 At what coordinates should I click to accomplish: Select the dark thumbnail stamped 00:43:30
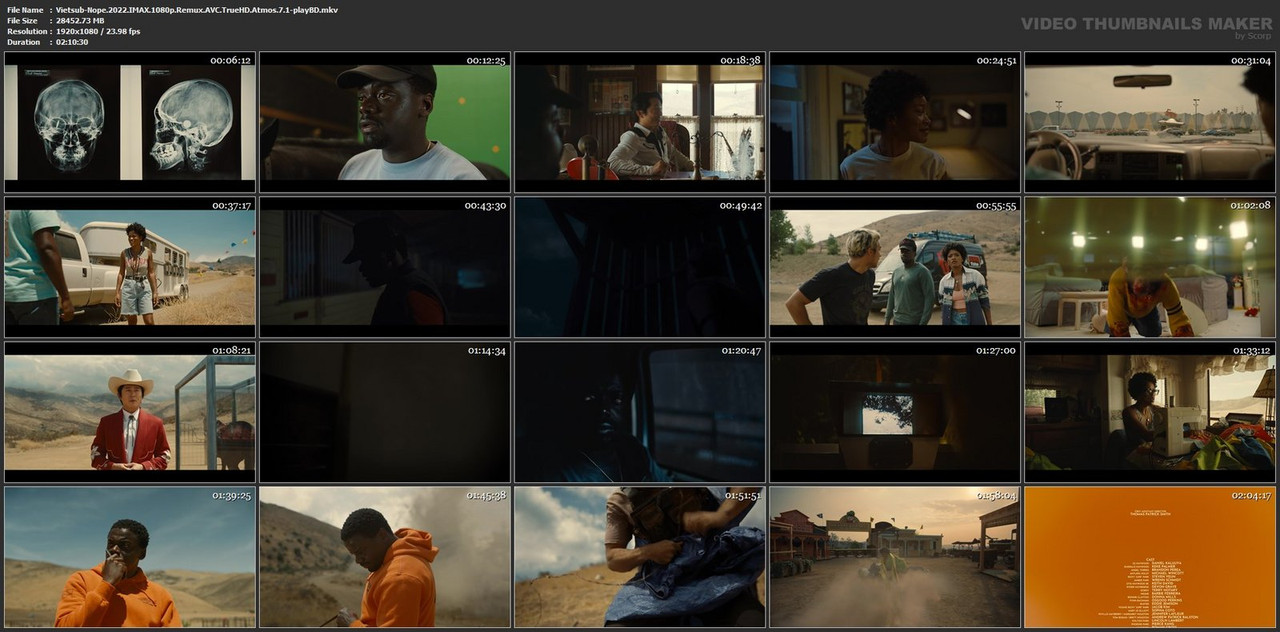(385, 267)
